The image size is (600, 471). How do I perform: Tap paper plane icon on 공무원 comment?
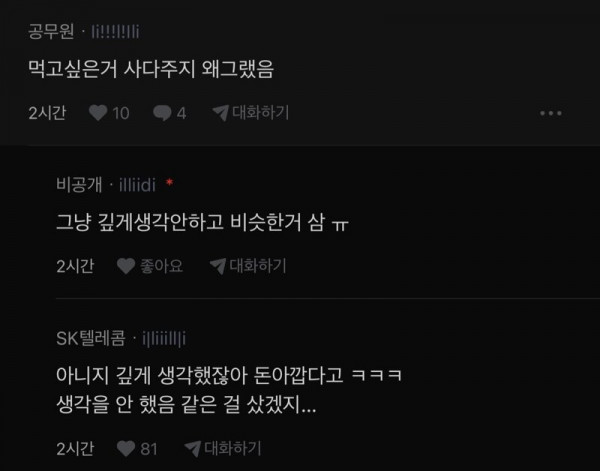click(221, 113)
